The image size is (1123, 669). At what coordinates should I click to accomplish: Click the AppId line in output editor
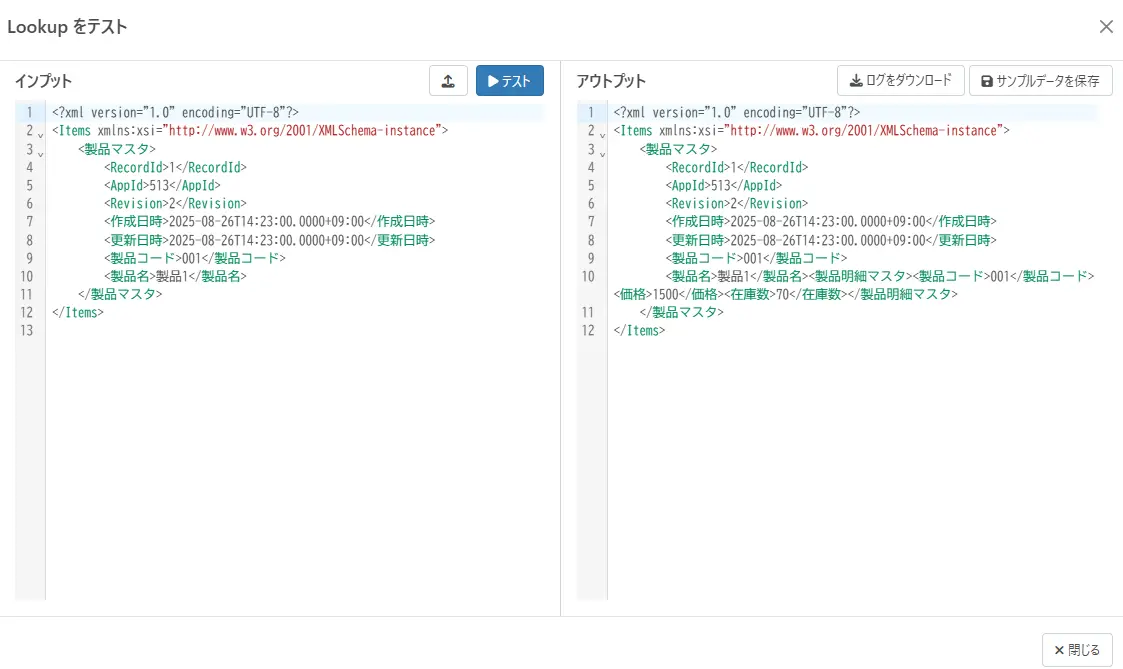[x=724, y=186]
